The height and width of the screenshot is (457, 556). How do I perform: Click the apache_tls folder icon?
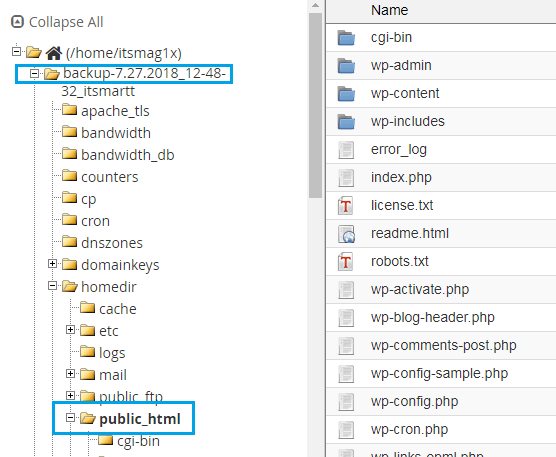point(70,110)
